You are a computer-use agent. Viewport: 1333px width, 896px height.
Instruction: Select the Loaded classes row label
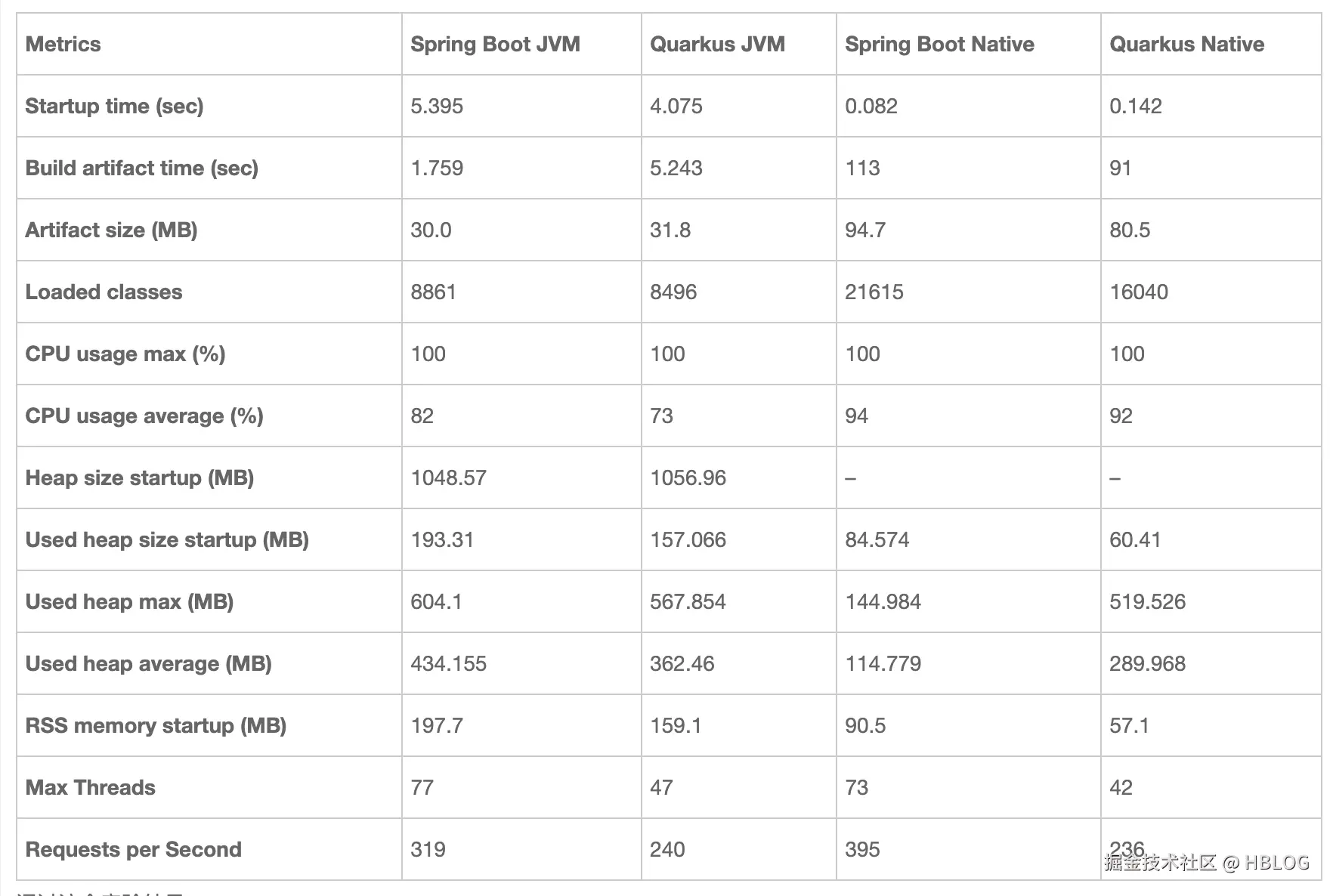tap(104, 292)
